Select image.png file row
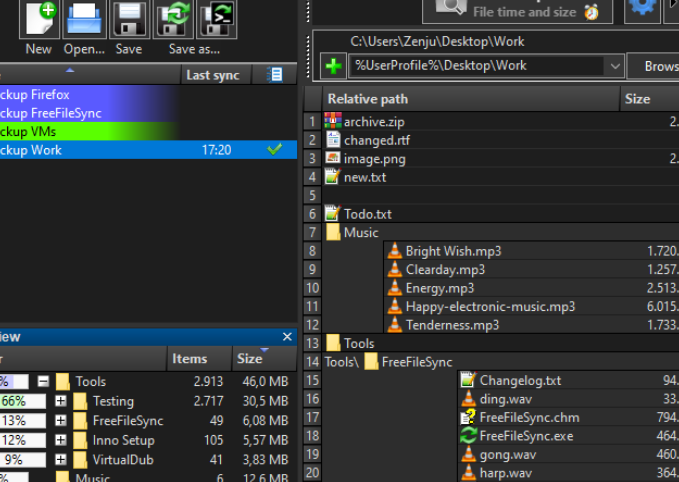 501,159
